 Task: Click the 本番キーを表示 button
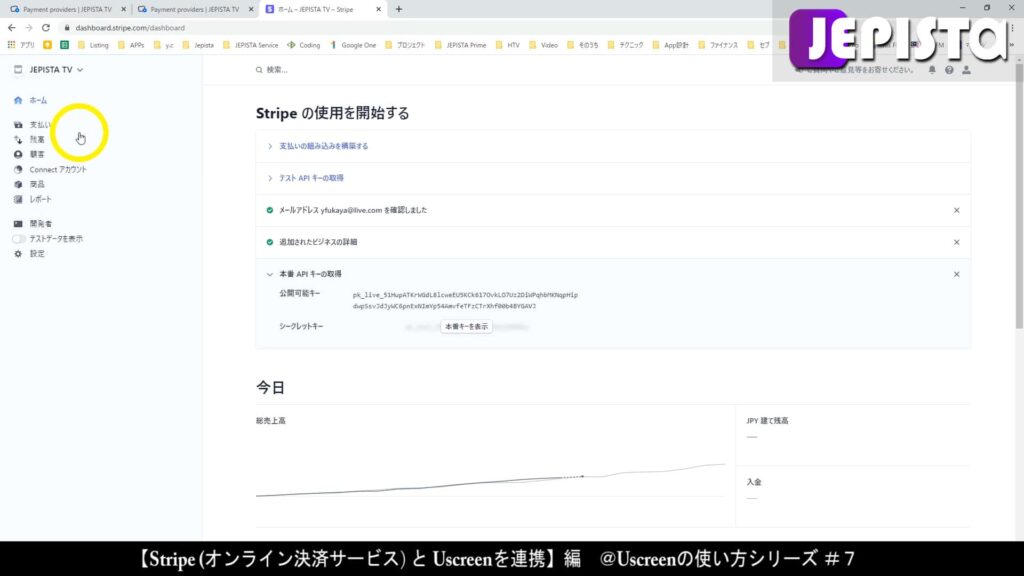(x=466, y=327)
